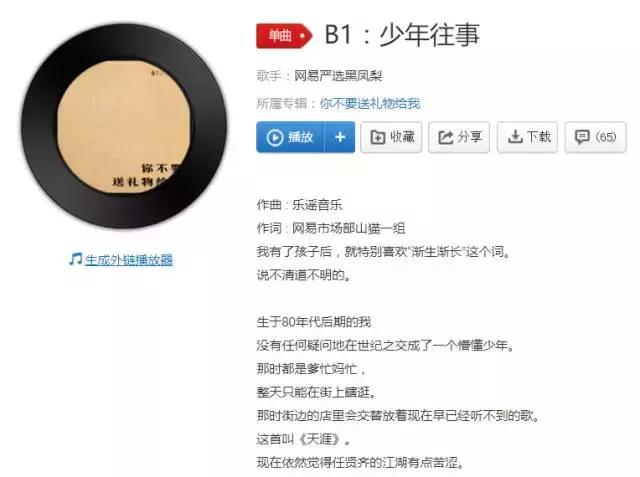640x477 pixels.
Task: Click the lyric line 生于80年代后期的我
Action: [313, 322]
